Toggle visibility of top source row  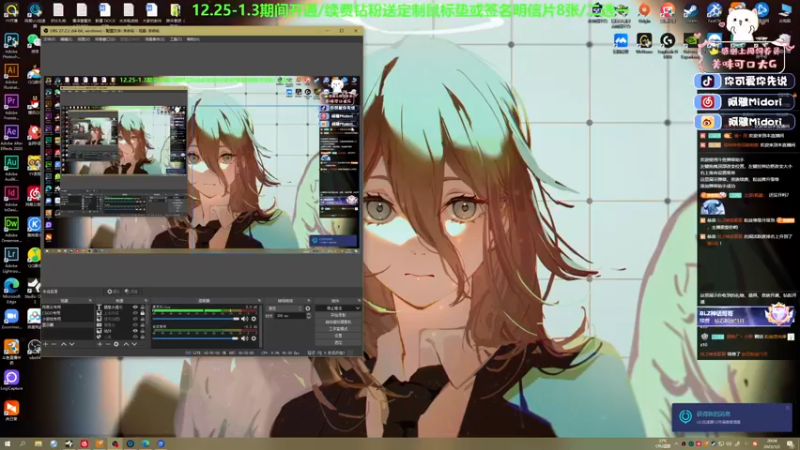tap(135, 307)
